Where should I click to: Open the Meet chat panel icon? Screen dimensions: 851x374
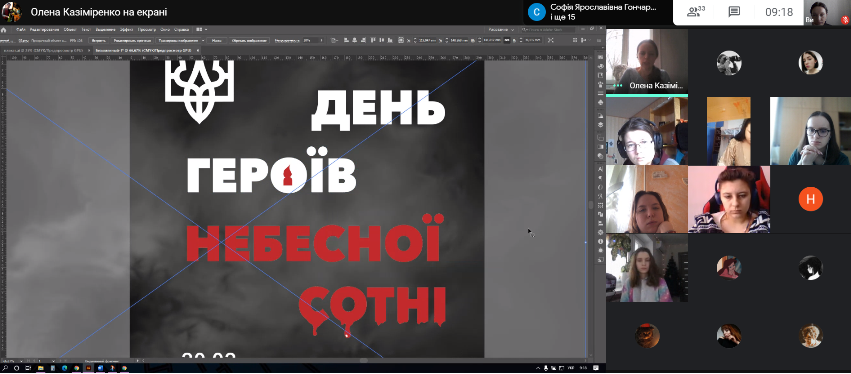(734, 12)
